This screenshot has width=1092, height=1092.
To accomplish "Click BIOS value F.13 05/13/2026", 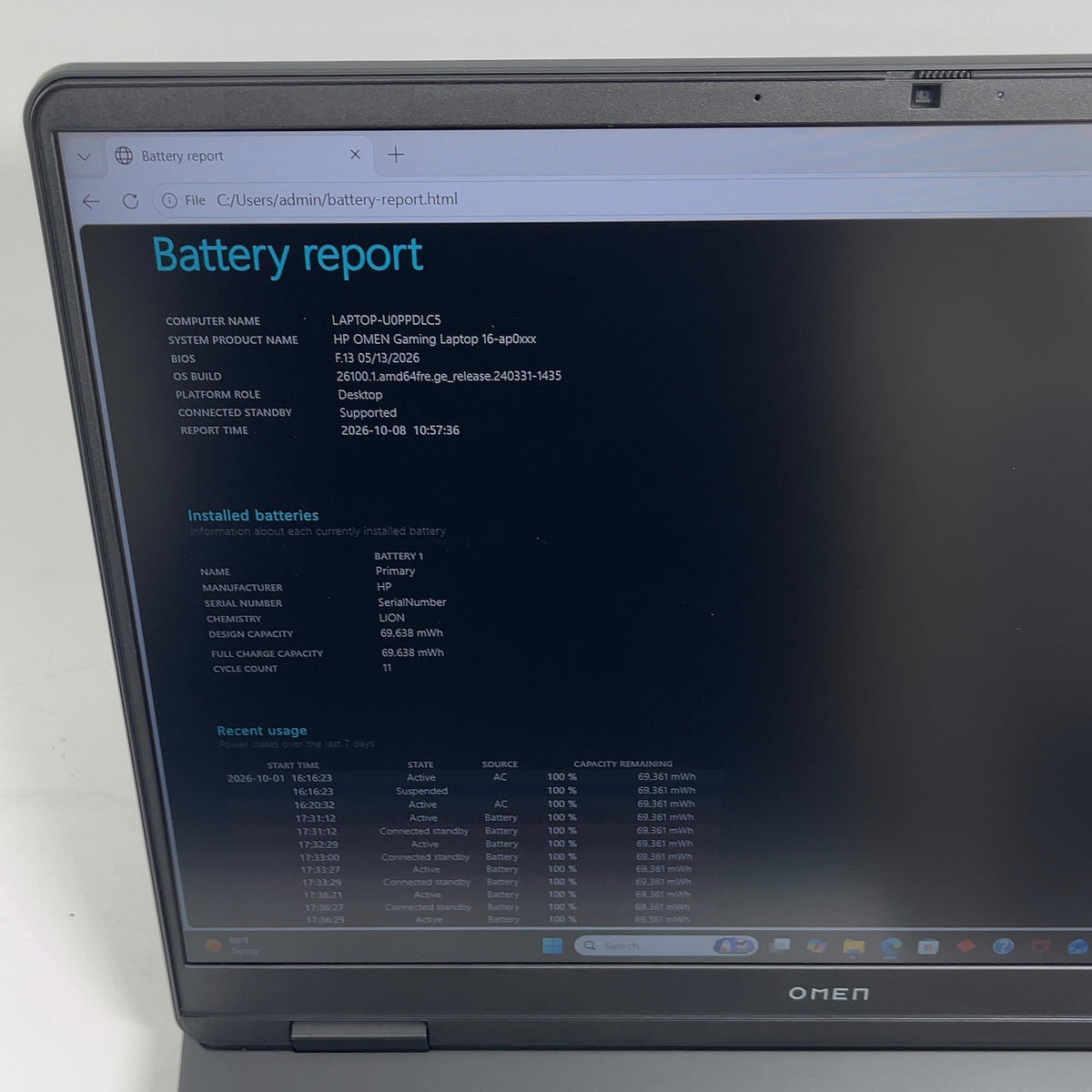I will [x=377, y=358].
